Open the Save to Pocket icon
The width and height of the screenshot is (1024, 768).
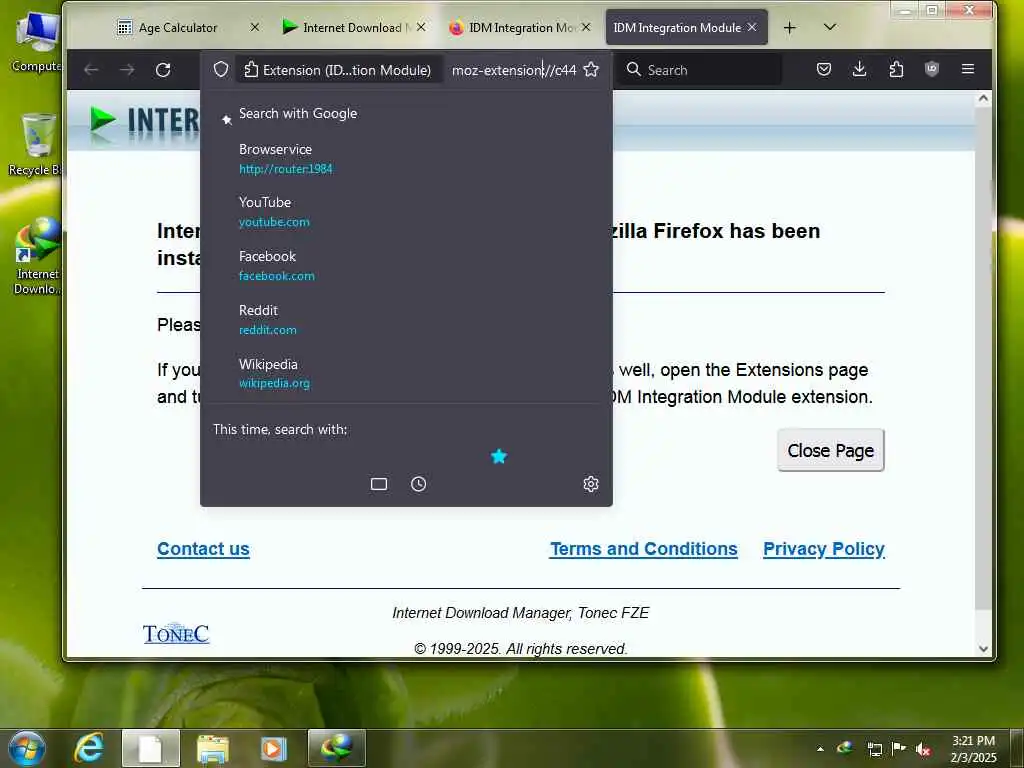pyautogui.click(x=824, y=69)
